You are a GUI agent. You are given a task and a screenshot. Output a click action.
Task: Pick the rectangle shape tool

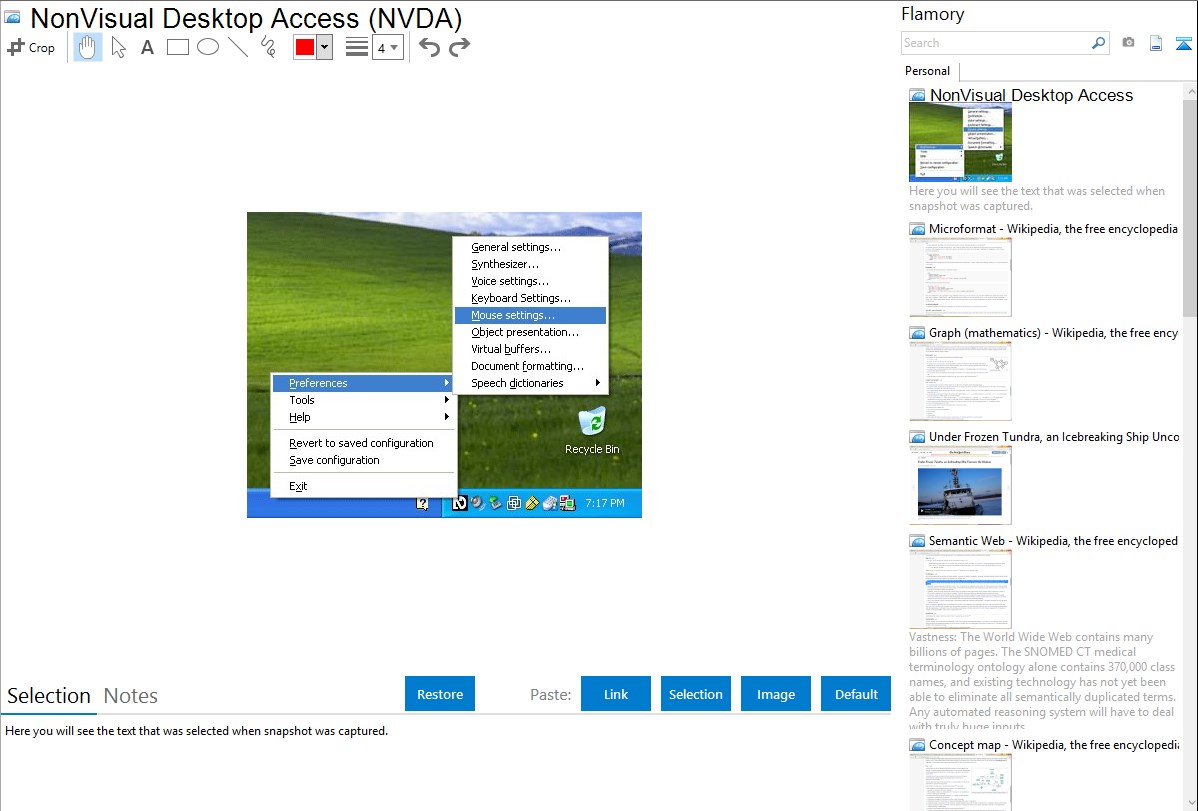click(177, 47)
